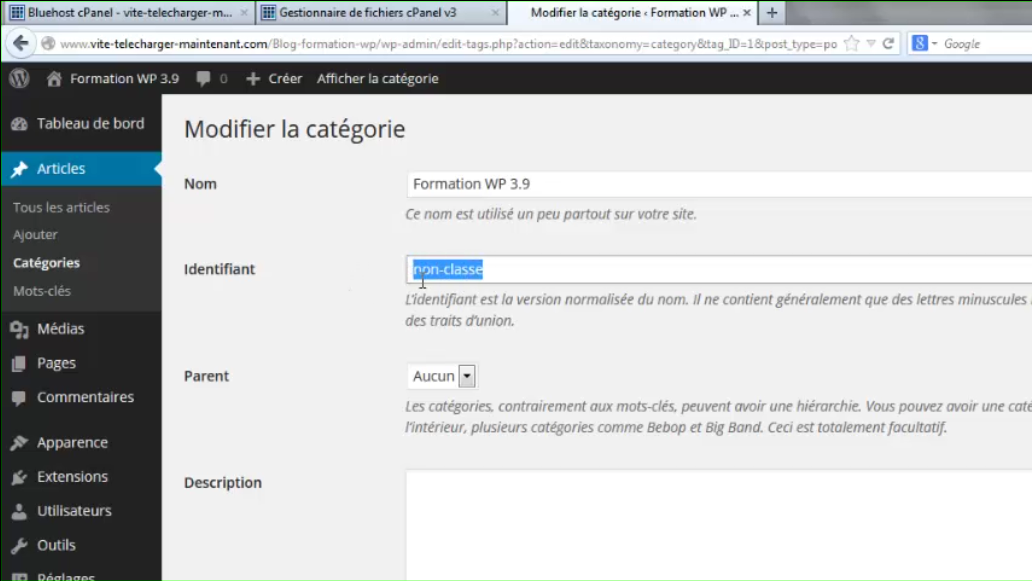Click the Articles pushpin icon
This screenshot has height=581, width=1032.
coord(19,169)
